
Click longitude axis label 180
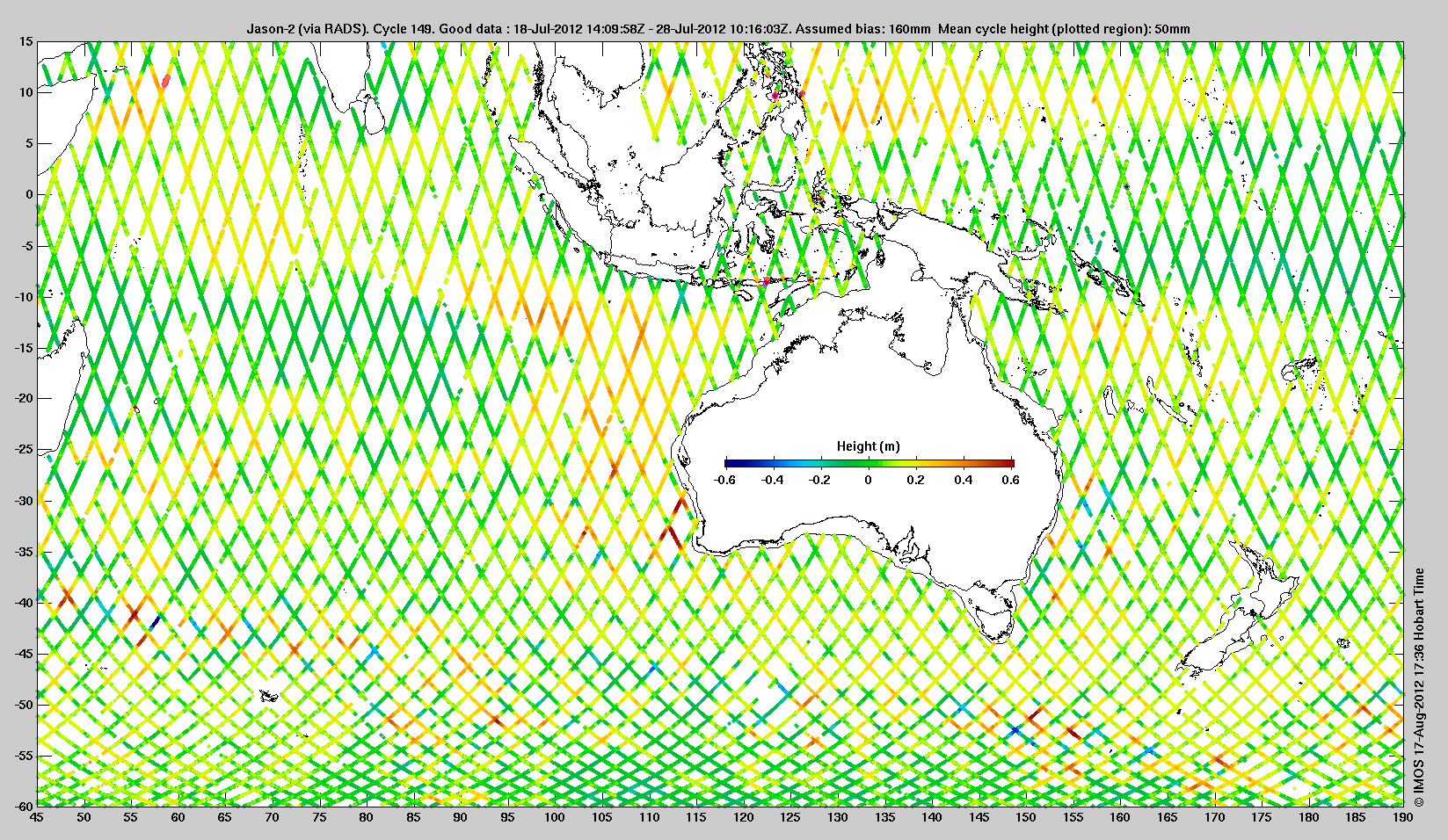[x=1309, y=818]
